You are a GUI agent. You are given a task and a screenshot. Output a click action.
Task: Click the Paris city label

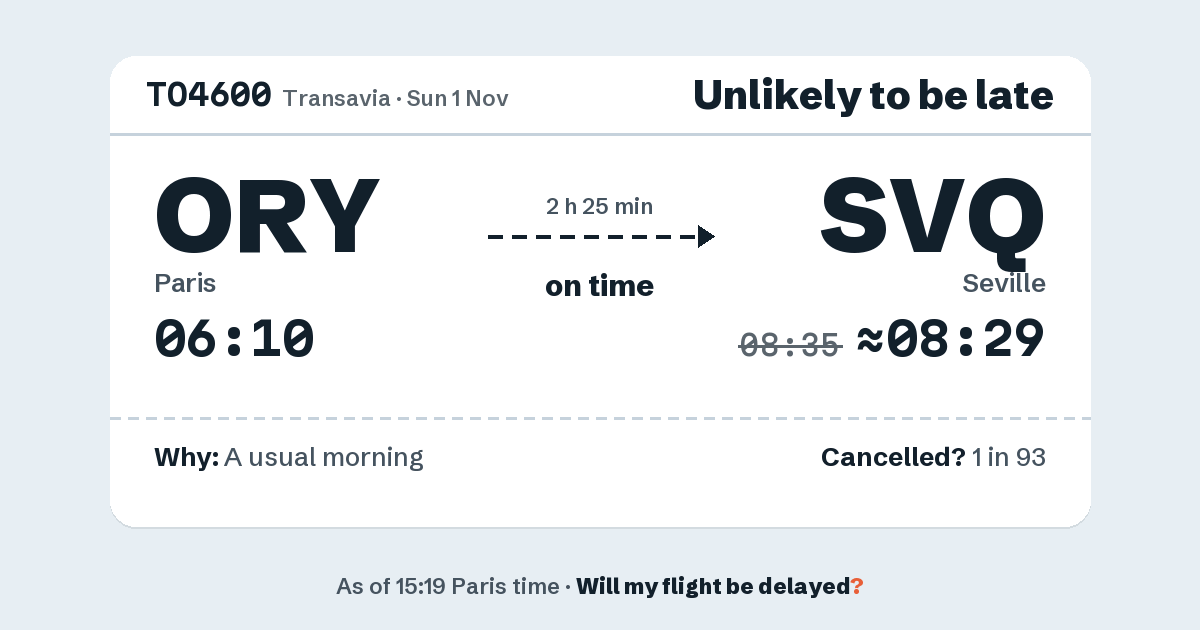click(x=185, y=283)
